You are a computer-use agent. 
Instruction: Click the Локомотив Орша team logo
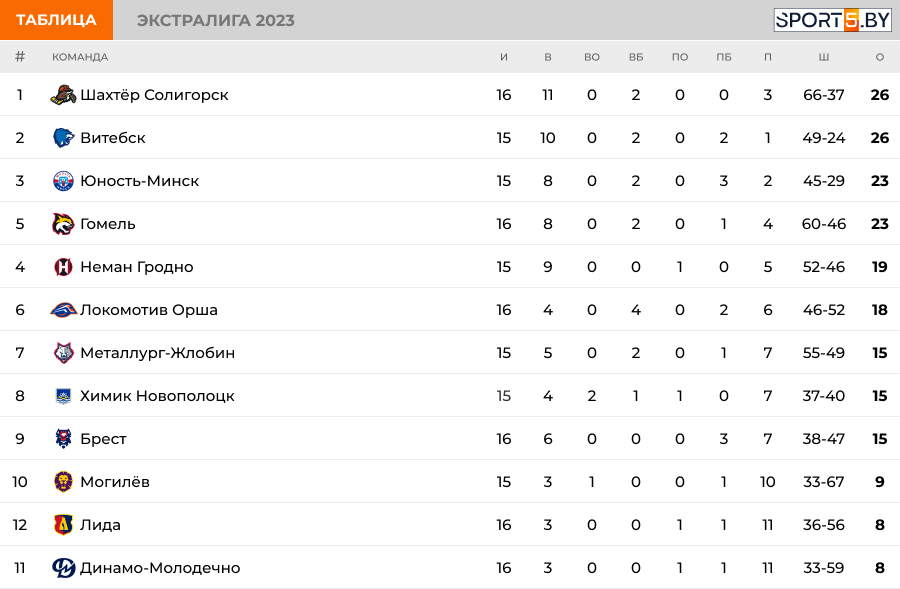coord(63,310)
